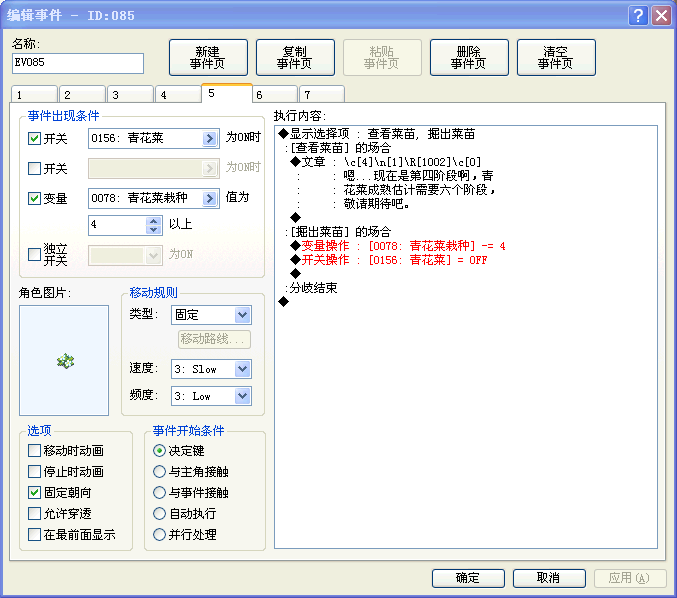Cancel with the 取消 button
The image size is (677, 598).
tap(549, 578)
